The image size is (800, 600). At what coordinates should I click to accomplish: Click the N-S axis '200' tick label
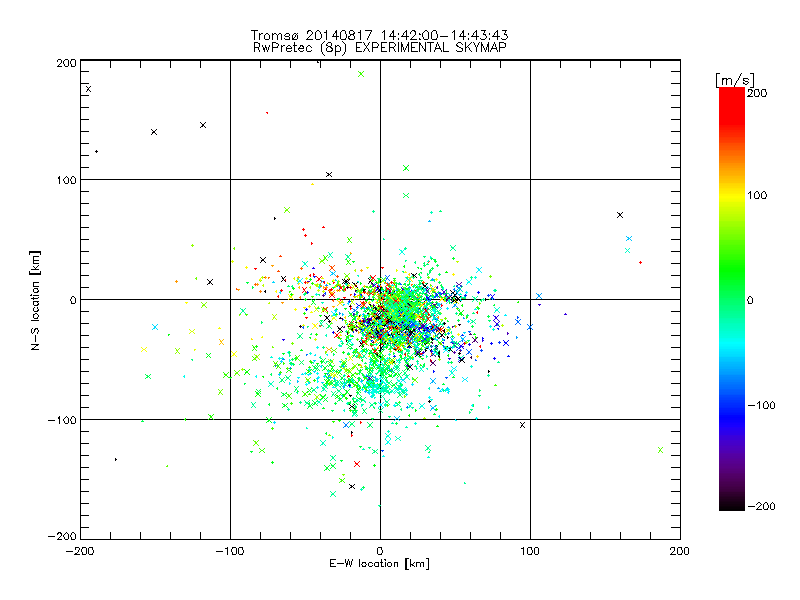click(66, 63)
